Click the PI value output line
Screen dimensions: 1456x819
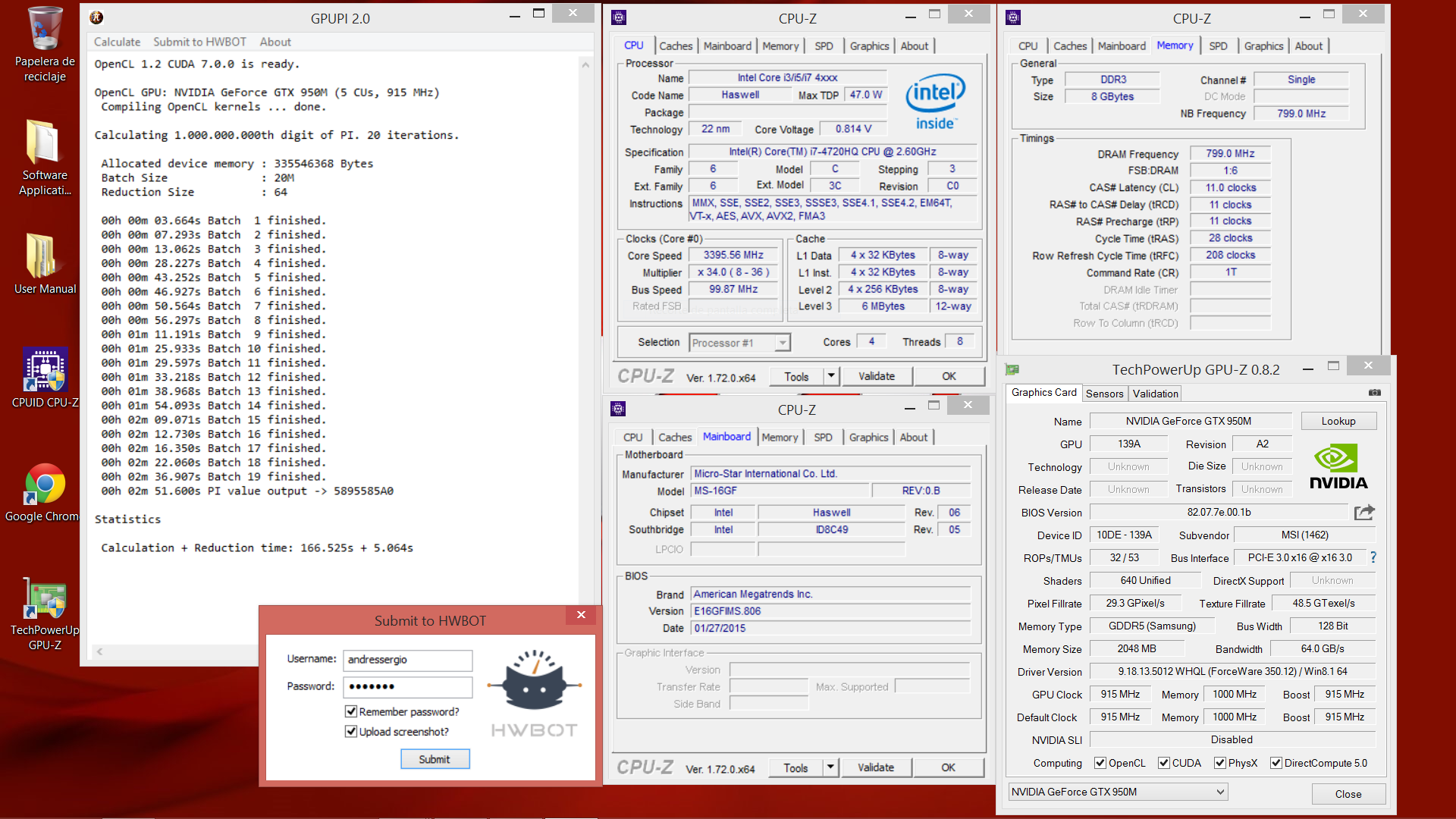[247, 491]
